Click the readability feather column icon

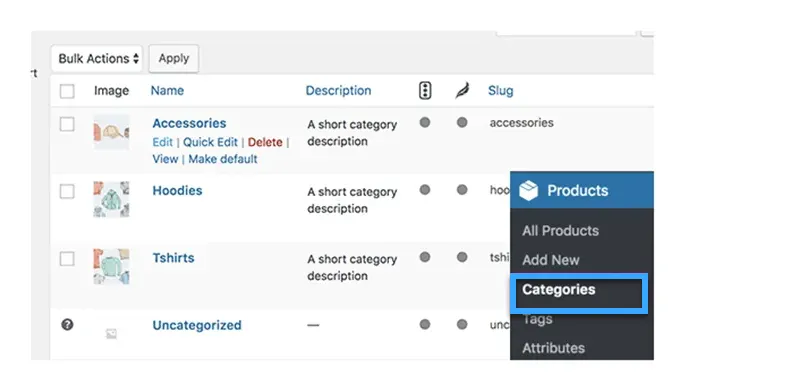click(462, 91)
